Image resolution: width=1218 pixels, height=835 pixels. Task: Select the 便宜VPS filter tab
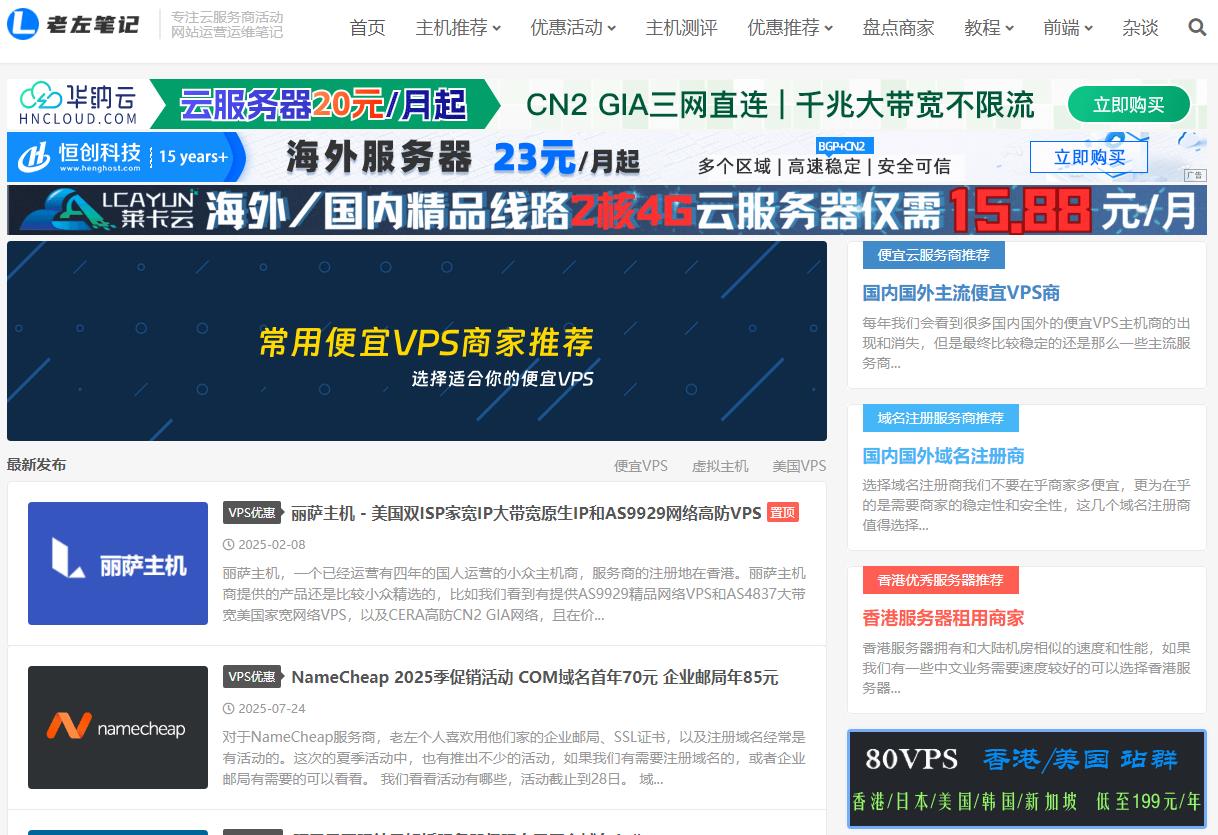click(641, 466)
